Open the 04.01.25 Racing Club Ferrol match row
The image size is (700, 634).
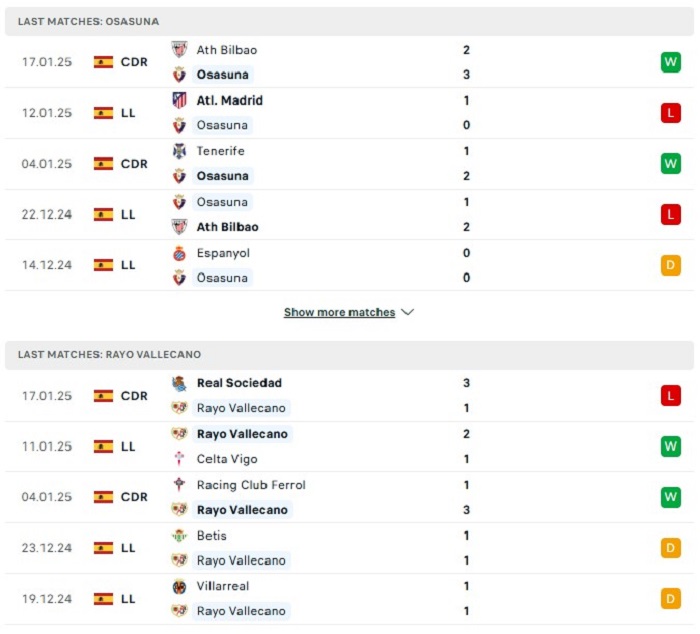coord(349,497)
